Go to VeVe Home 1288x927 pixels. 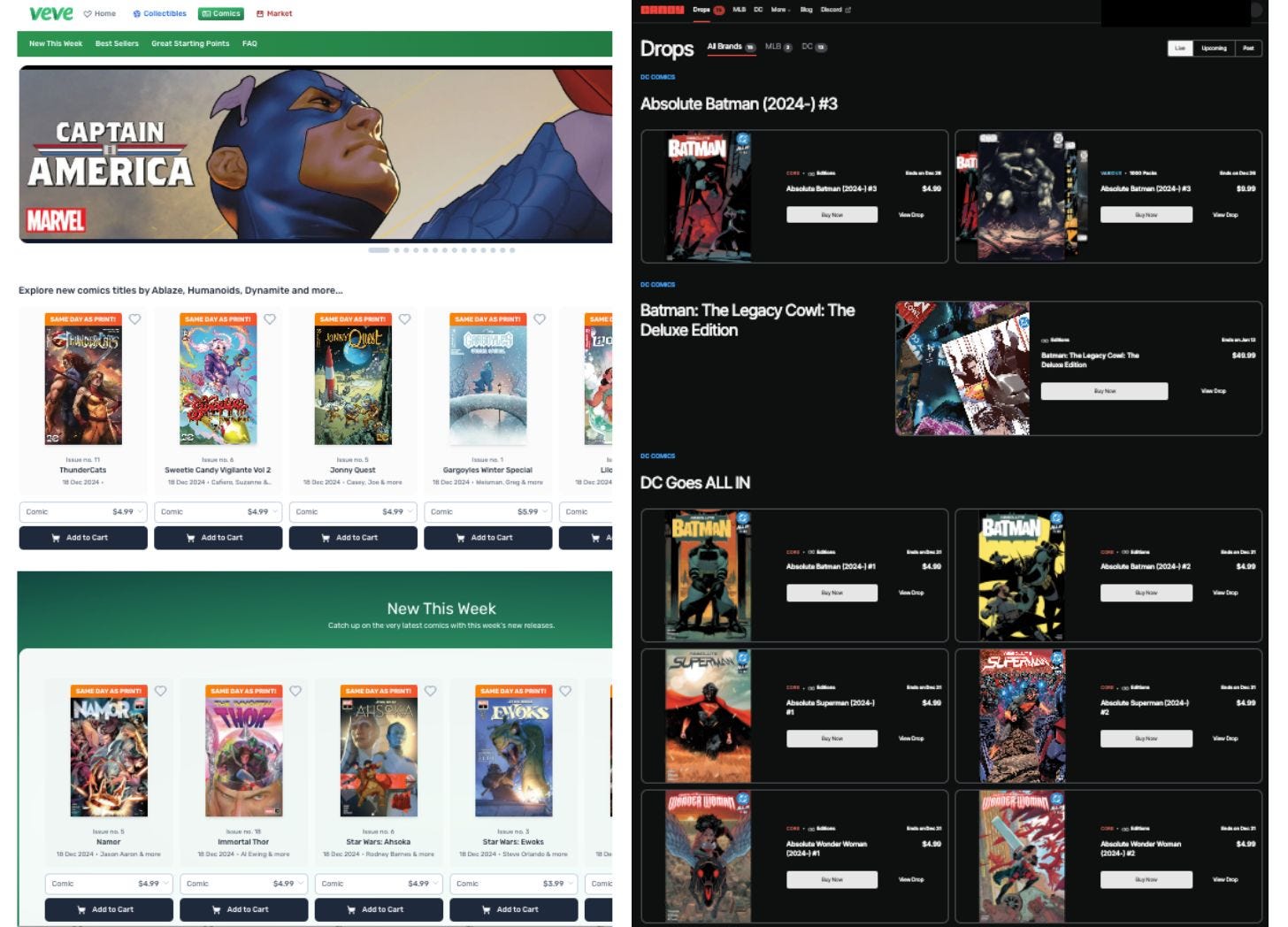[100, 13]
